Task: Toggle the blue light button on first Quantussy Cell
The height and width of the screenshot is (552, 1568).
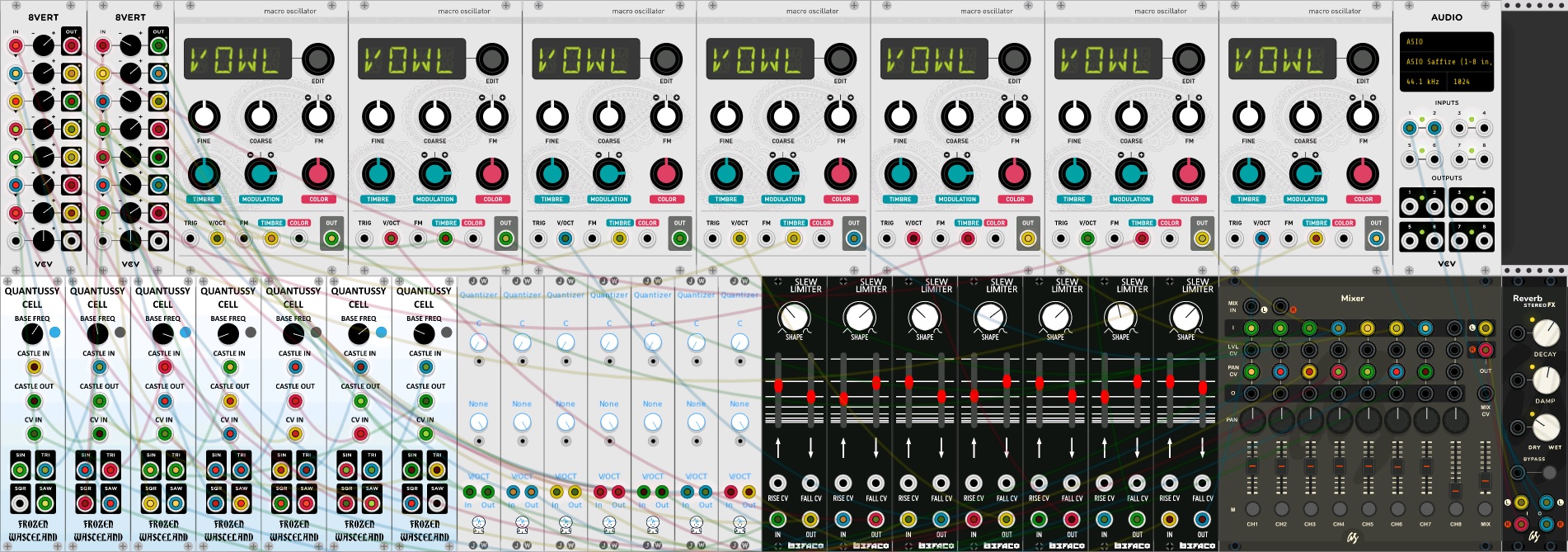Action: click(x=54, y=333)
